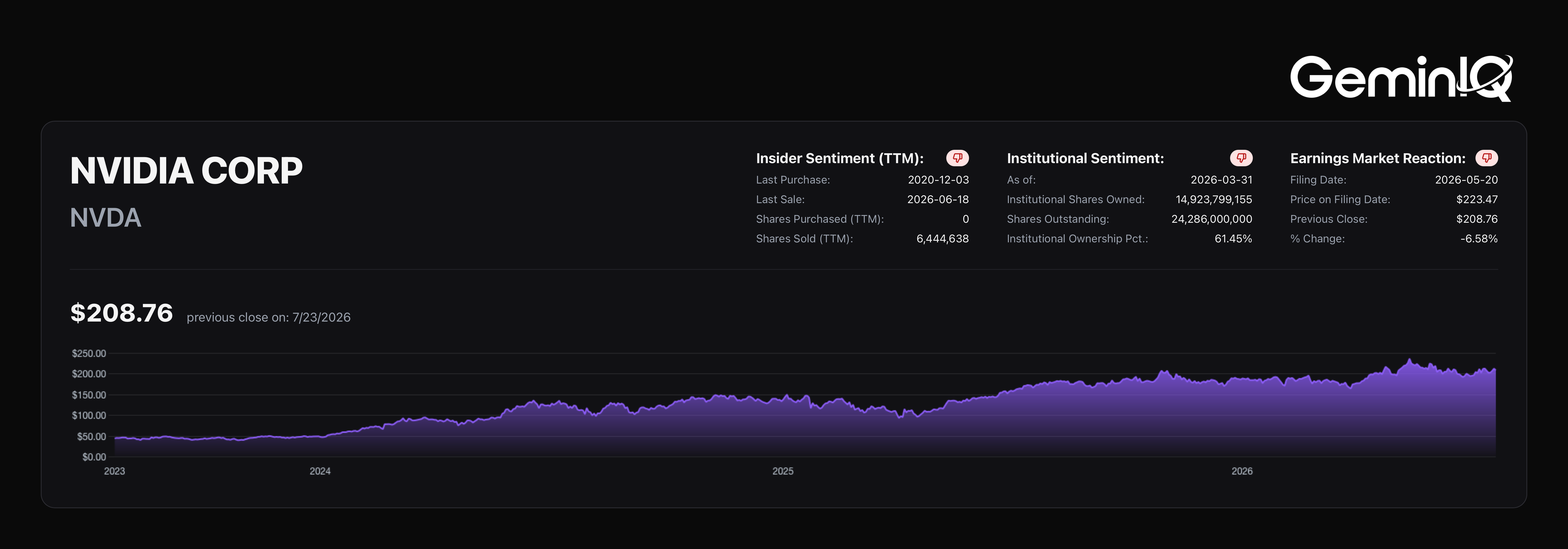This screenshot has width=1568, height=549.
Task: Click the 2025 x-axis label
Action: (x=783, y=471)
